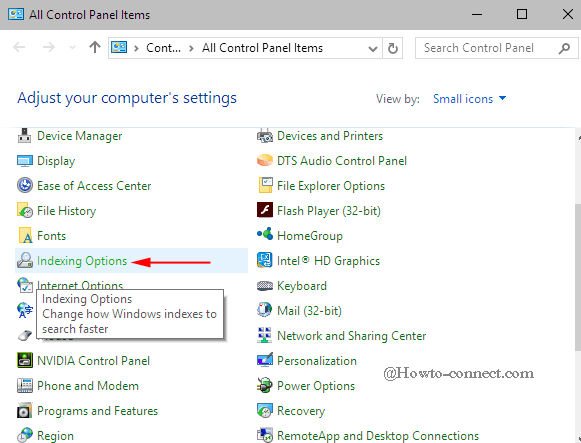The height and width of the screenshot is (443, 581).
Task: Click the Intel HD Graphics icon
Action: click(265, 260)
